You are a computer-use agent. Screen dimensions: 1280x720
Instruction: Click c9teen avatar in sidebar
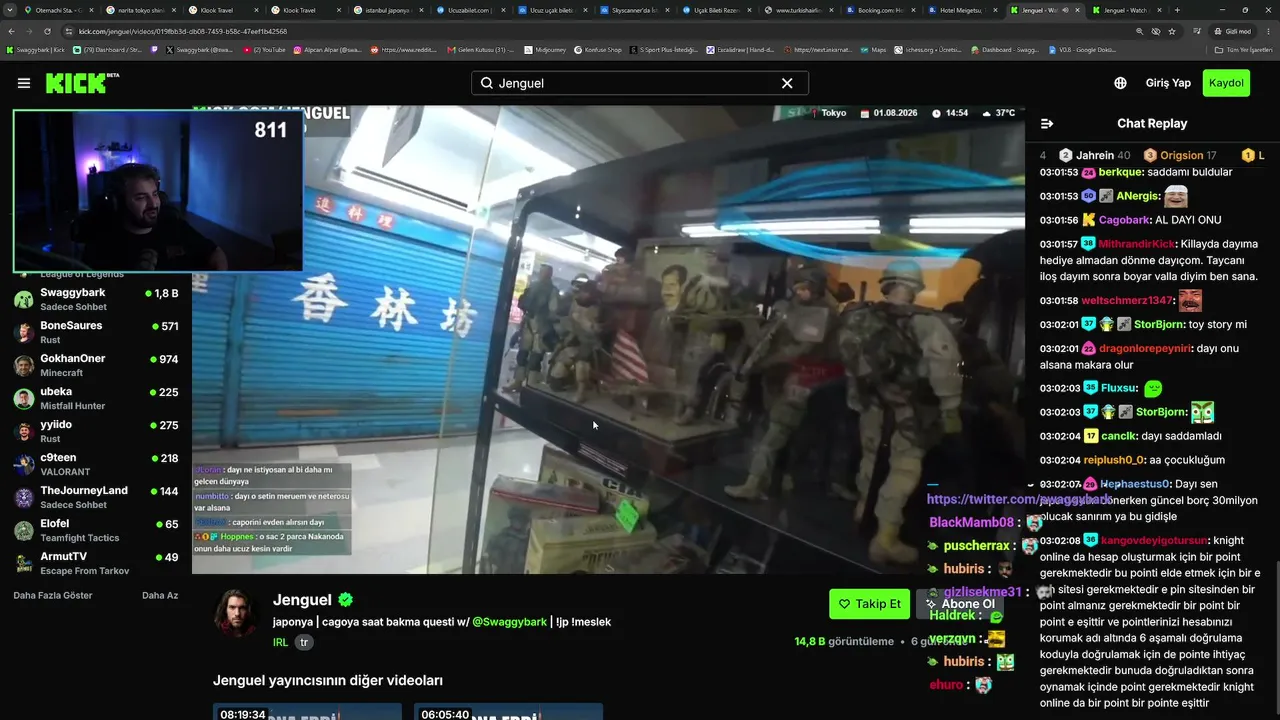tap(24, 464)
